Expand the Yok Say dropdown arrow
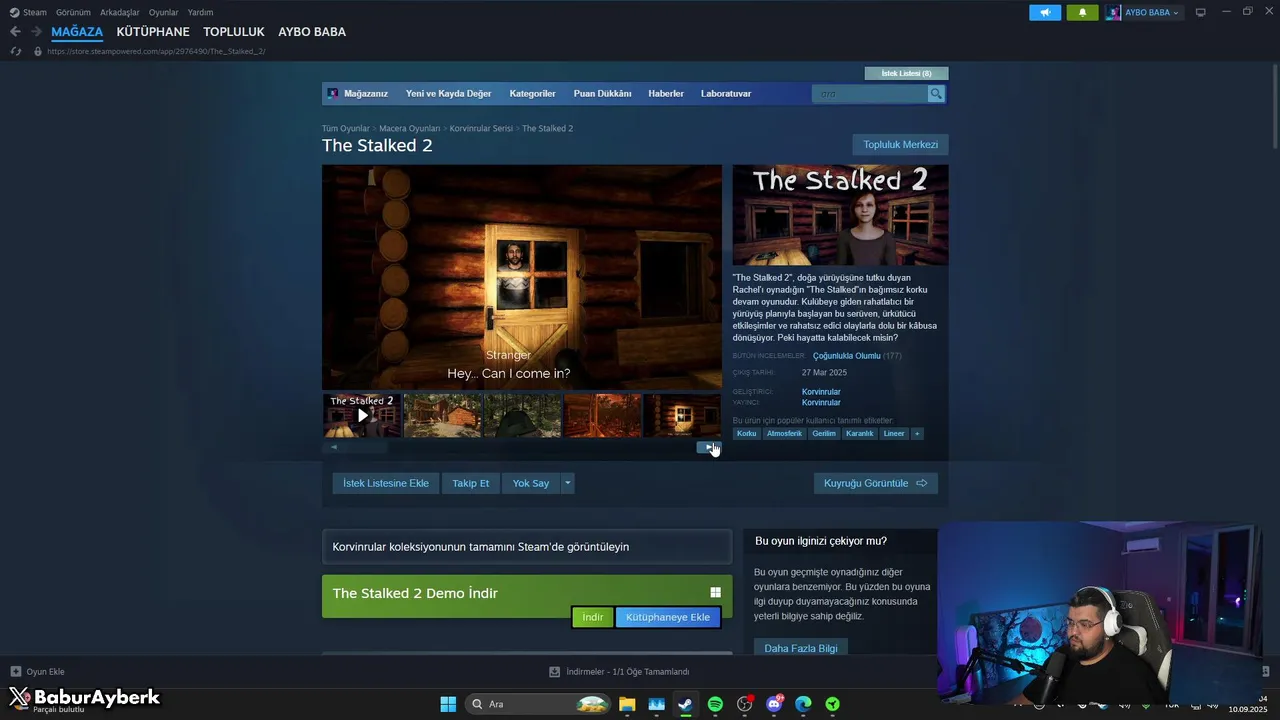 coord(567,483)
